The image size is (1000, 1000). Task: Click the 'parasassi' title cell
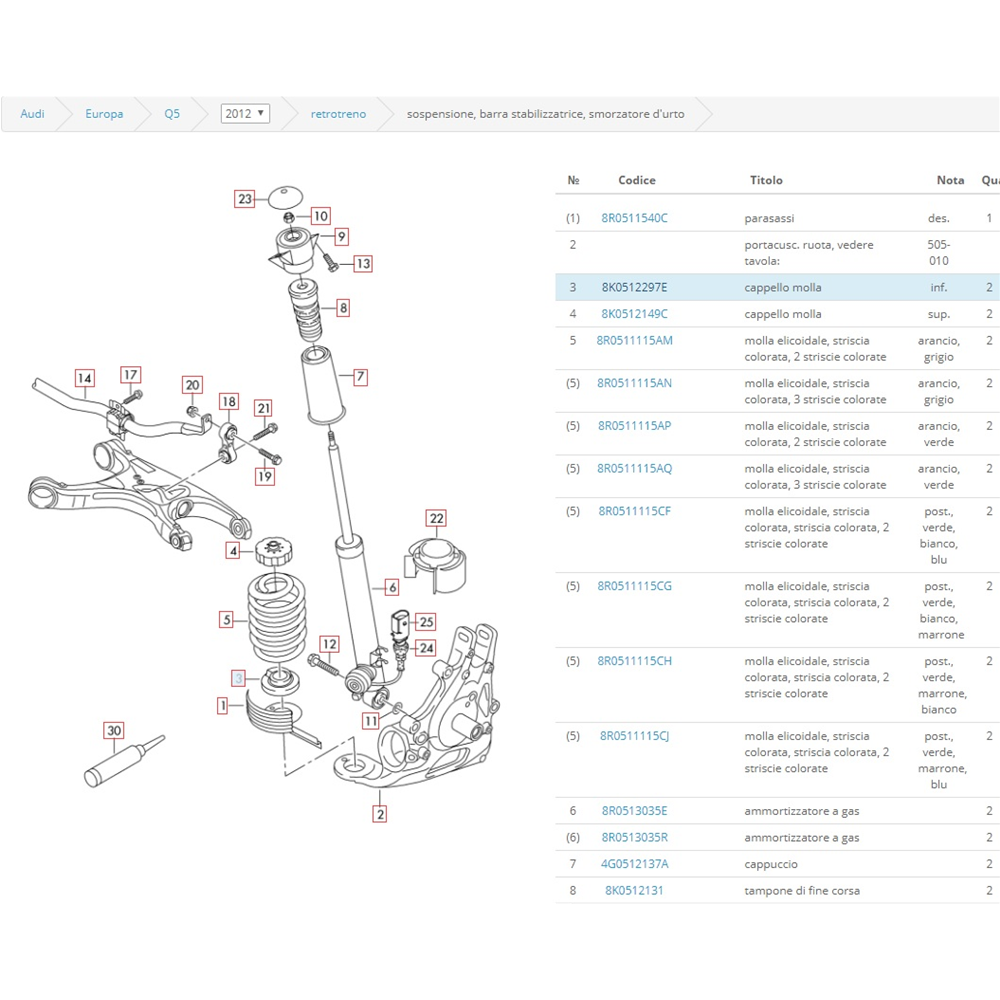coord(769,218)
